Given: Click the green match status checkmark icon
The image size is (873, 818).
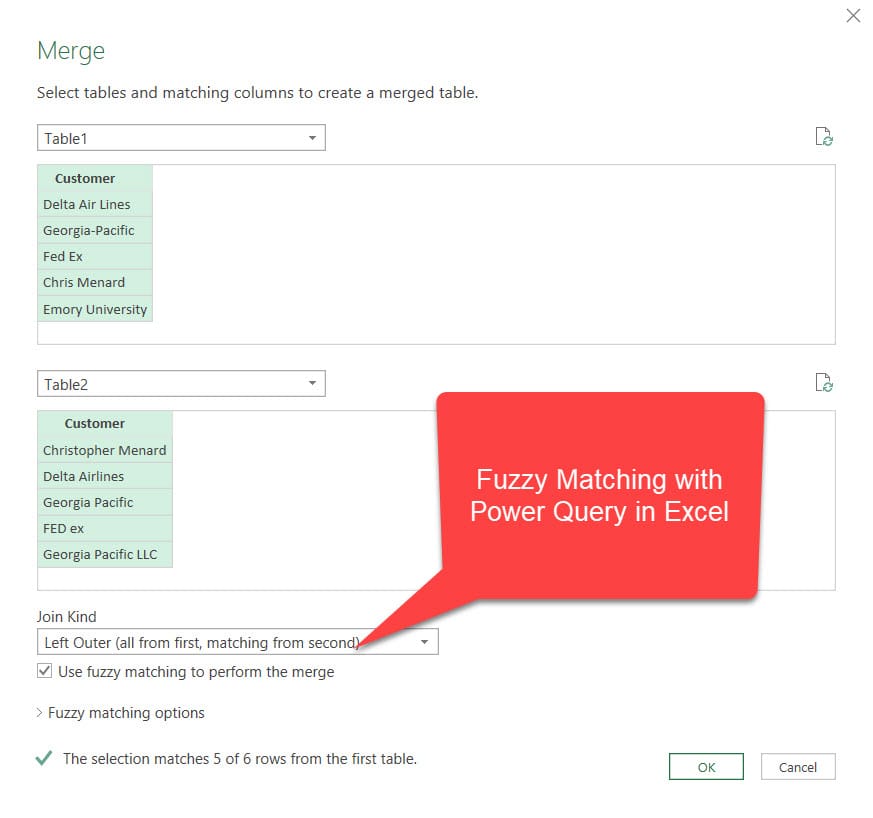Looking at the screenshot, I should point(44,759).
